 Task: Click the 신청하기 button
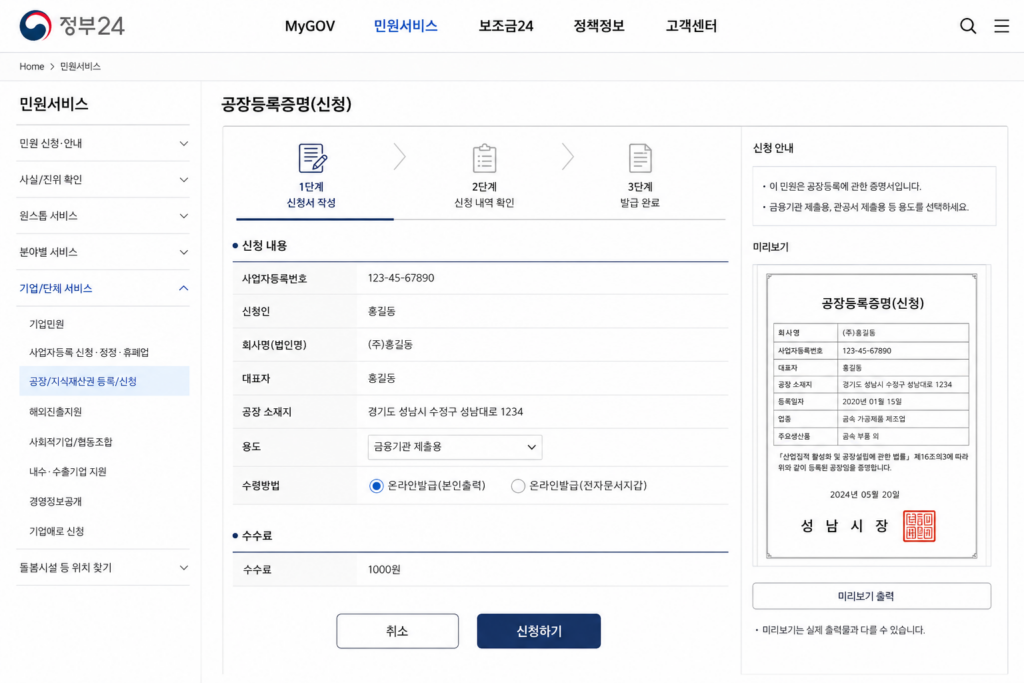[539, 631]
